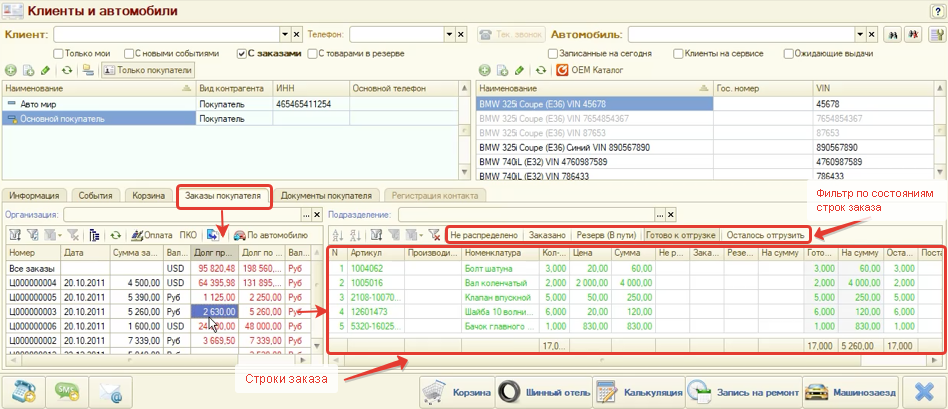The image size is (948, 409).
Task: Clear the Организация field
Action: coord(317,215)
